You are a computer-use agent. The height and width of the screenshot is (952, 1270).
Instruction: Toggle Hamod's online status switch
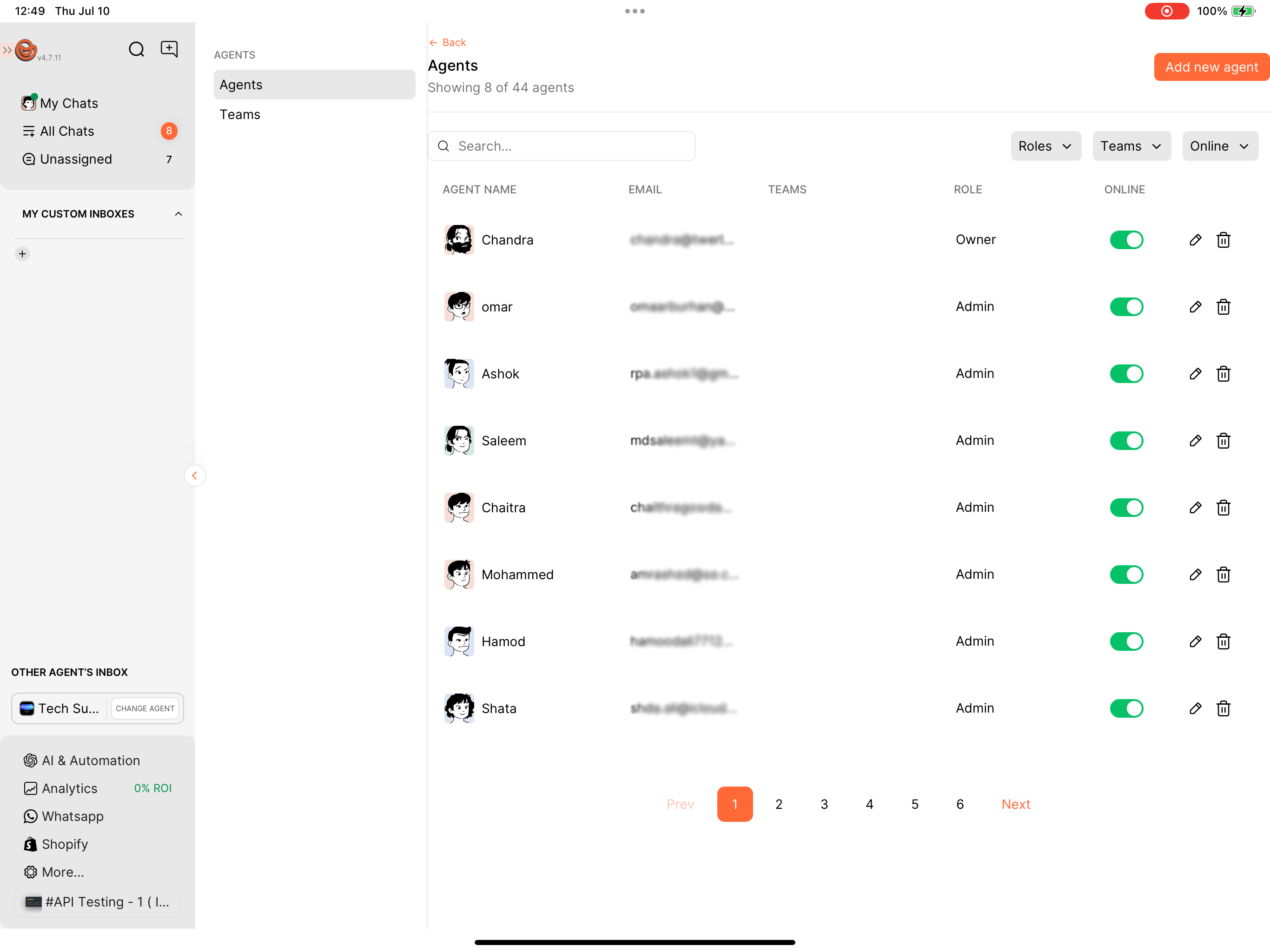pos(1126,641)
